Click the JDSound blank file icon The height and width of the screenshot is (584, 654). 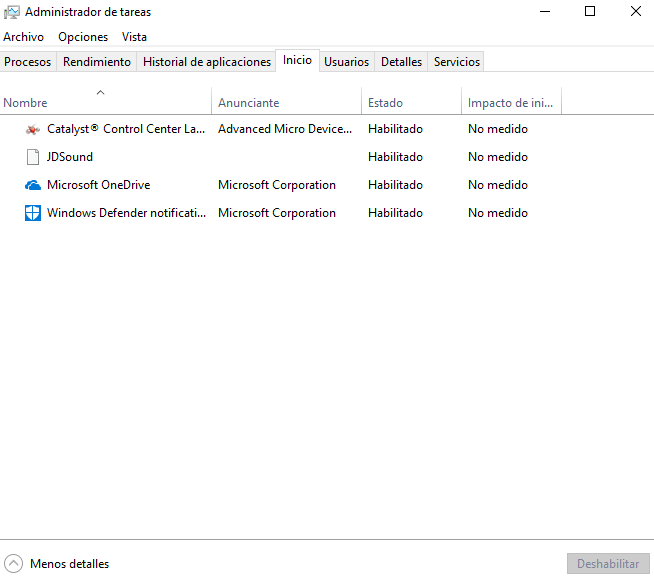(x=33, y=157)
